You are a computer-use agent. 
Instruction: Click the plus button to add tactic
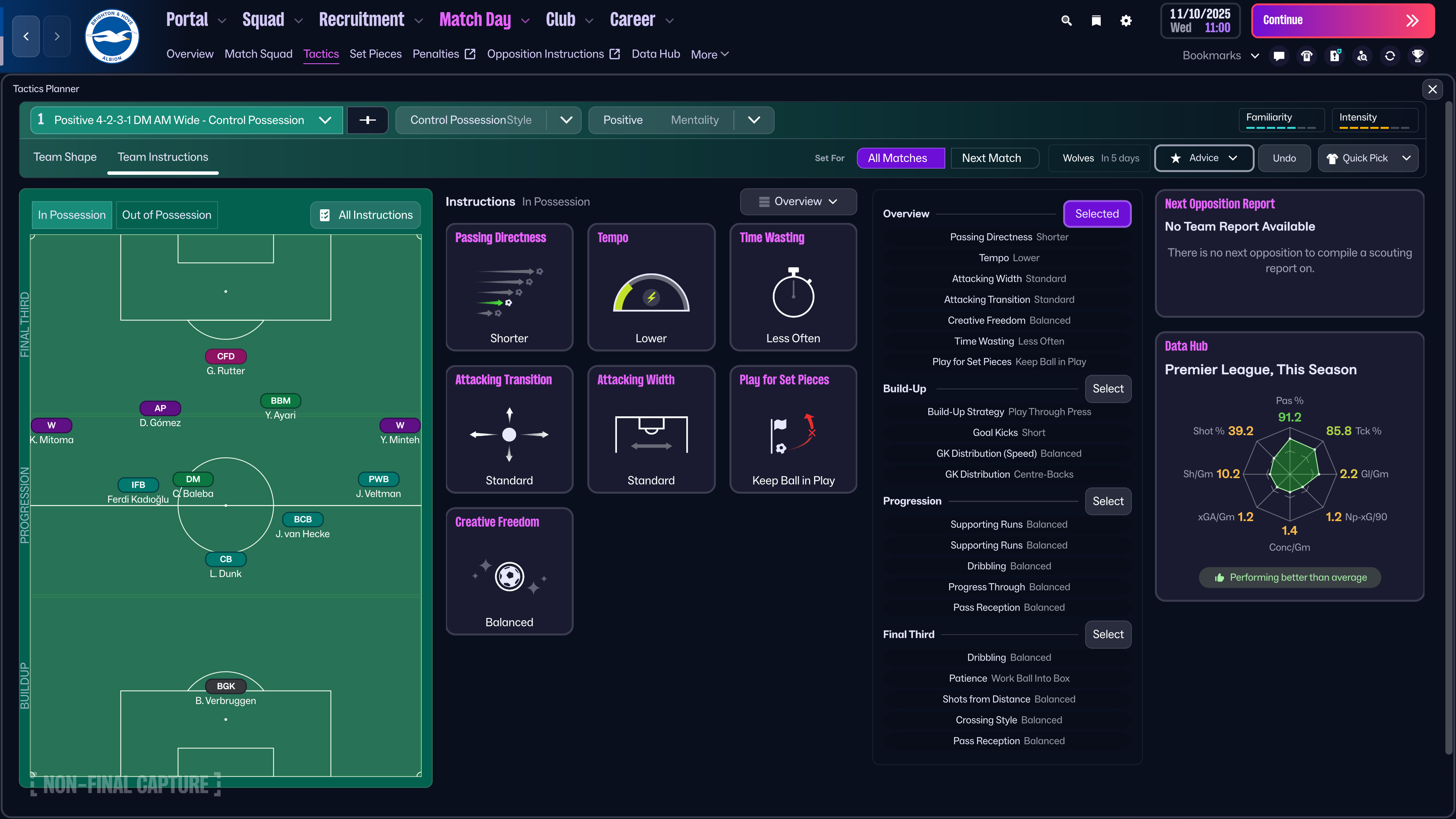point(367,120)
